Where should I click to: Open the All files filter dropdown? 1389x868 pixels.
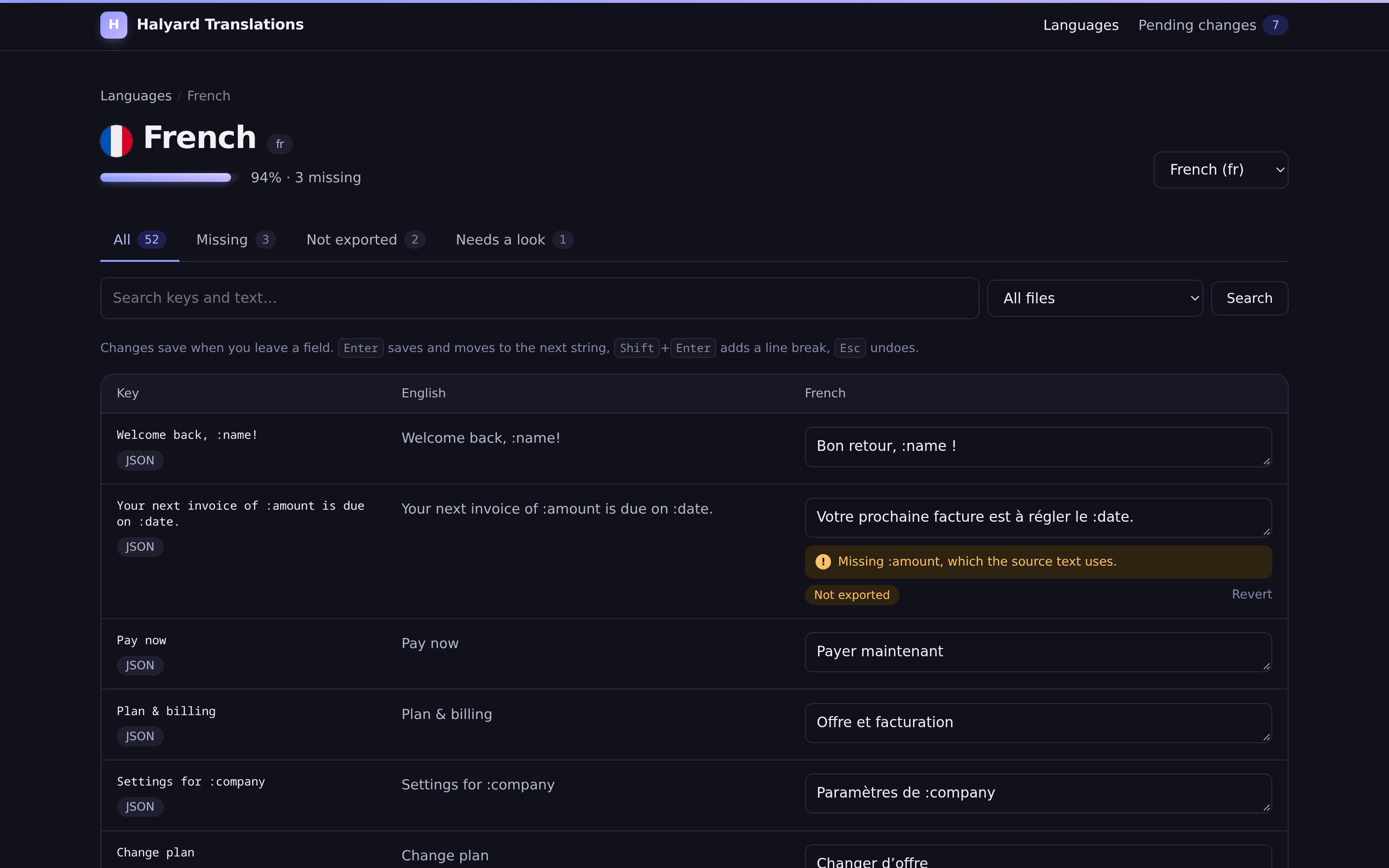tap(1094, 298)
